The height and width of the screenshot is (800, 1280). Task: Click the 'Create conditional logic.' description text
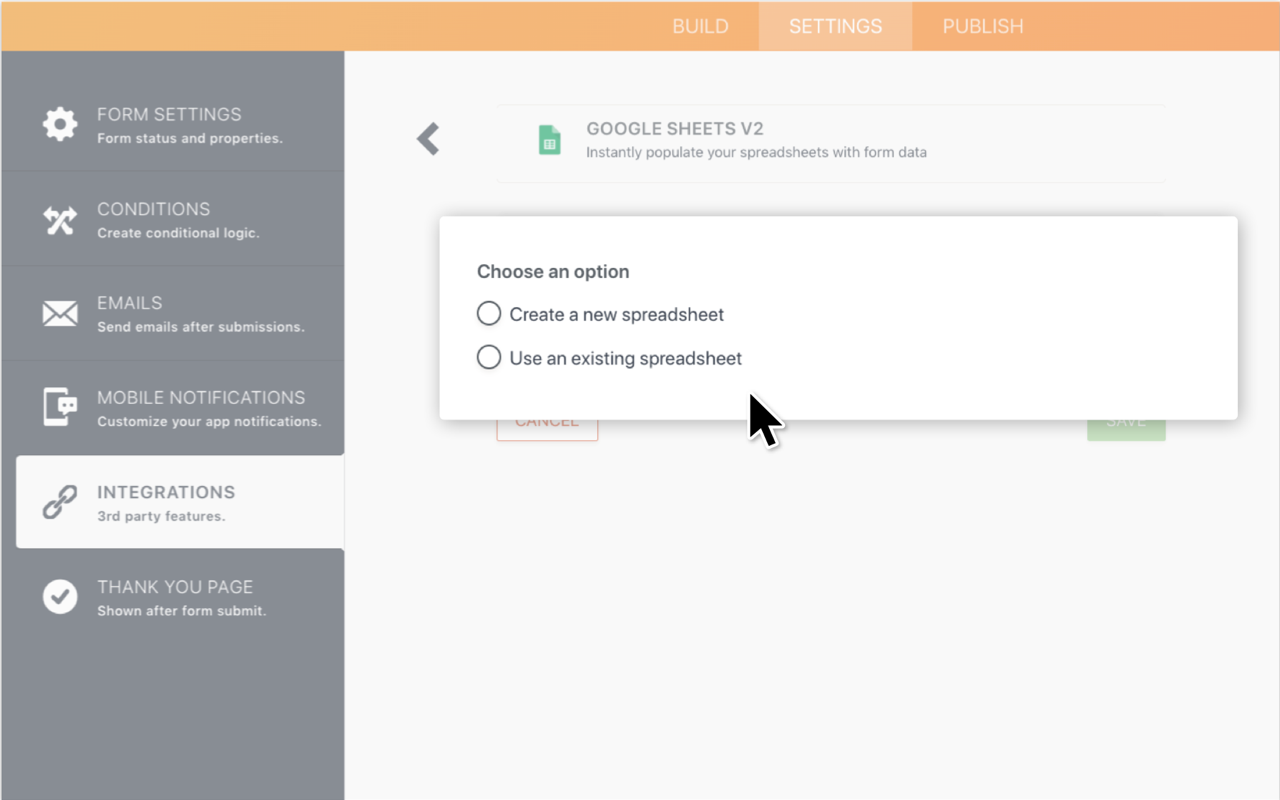coord(178,233)
